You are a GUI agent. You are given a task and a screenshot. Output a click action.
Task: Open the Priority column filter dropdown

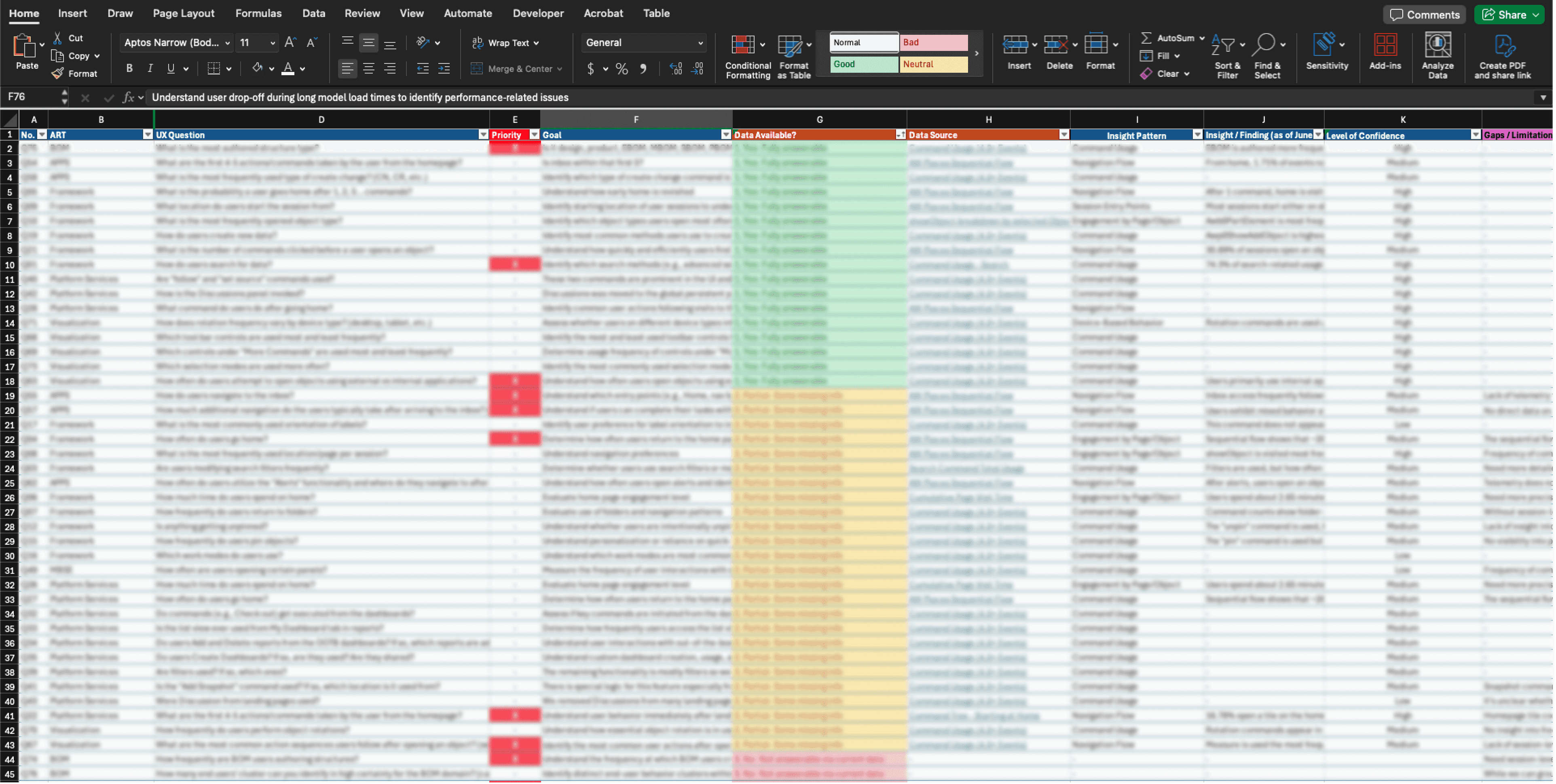click(x=534, y=135)
